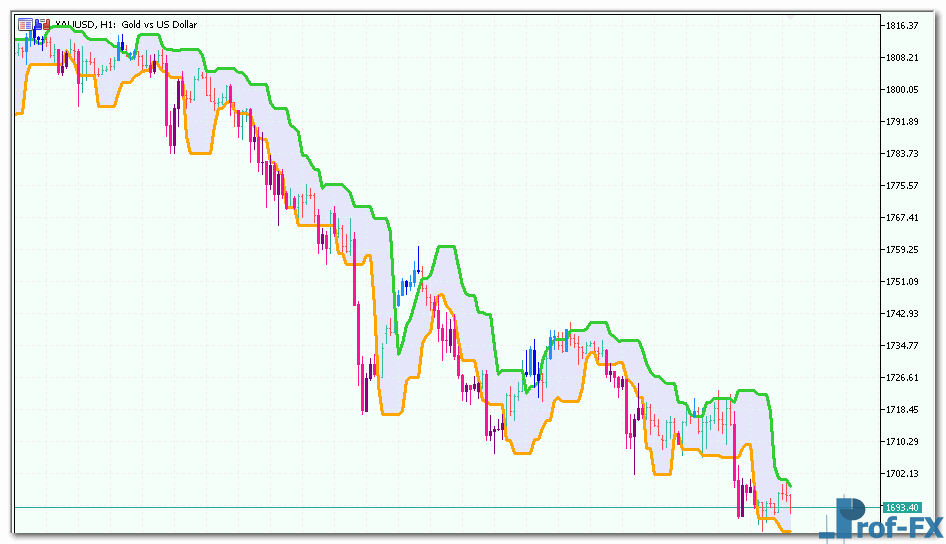Click the 1783.73 price scale label

[x=901, y=154]
